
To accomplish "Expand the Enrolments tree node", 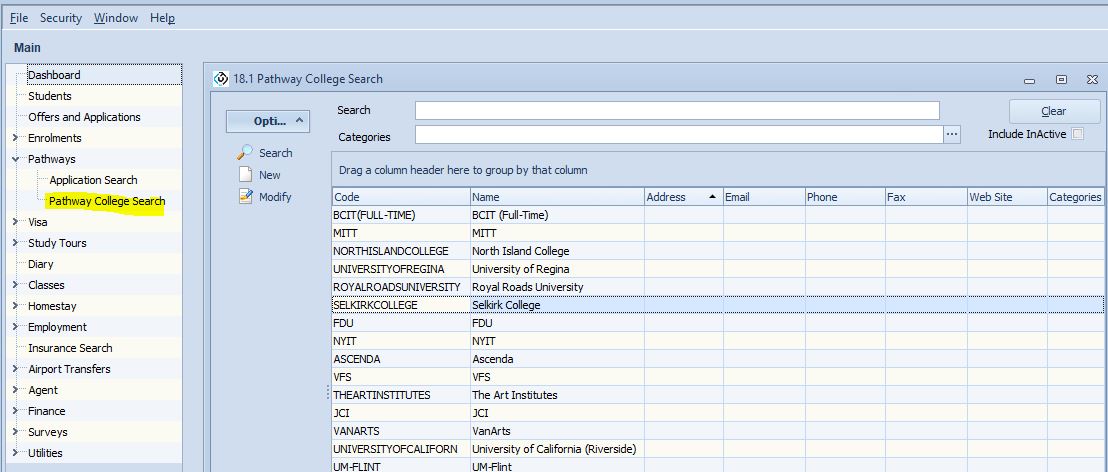I will [x=15, y=138].
